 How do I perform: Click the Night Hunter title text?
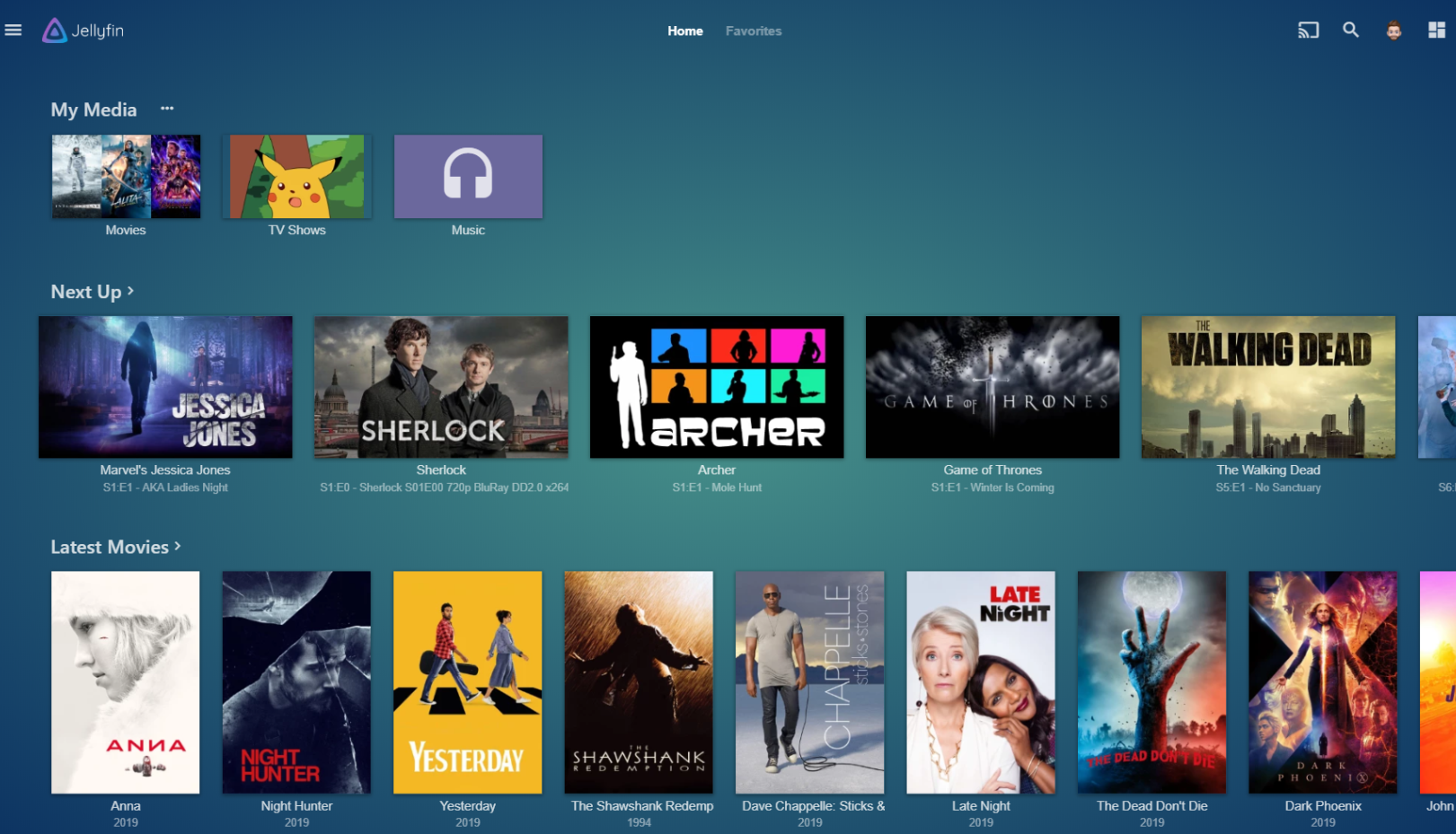(296, 806)
